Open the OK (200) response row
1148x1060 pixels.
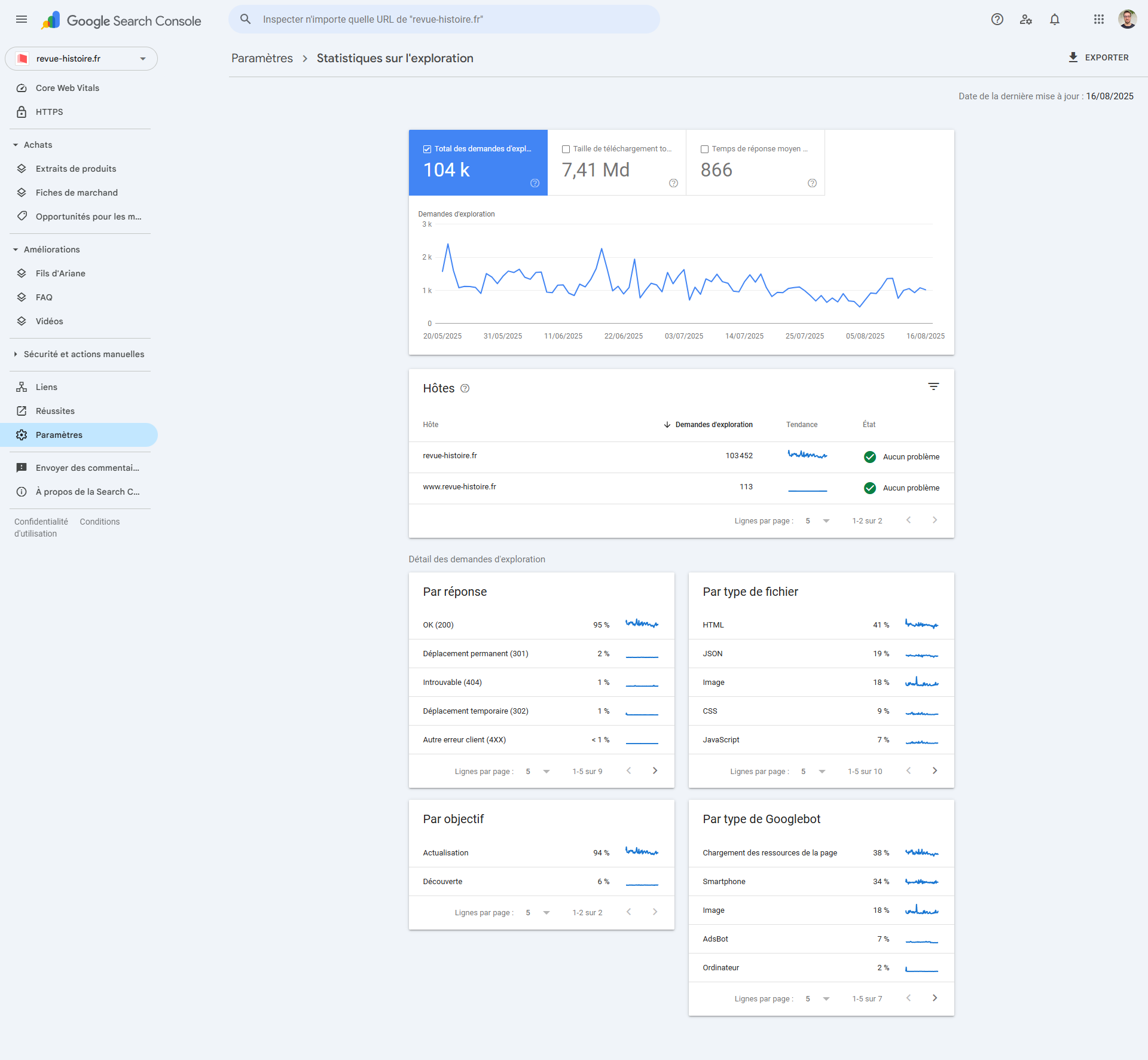[x=541, y=625]
